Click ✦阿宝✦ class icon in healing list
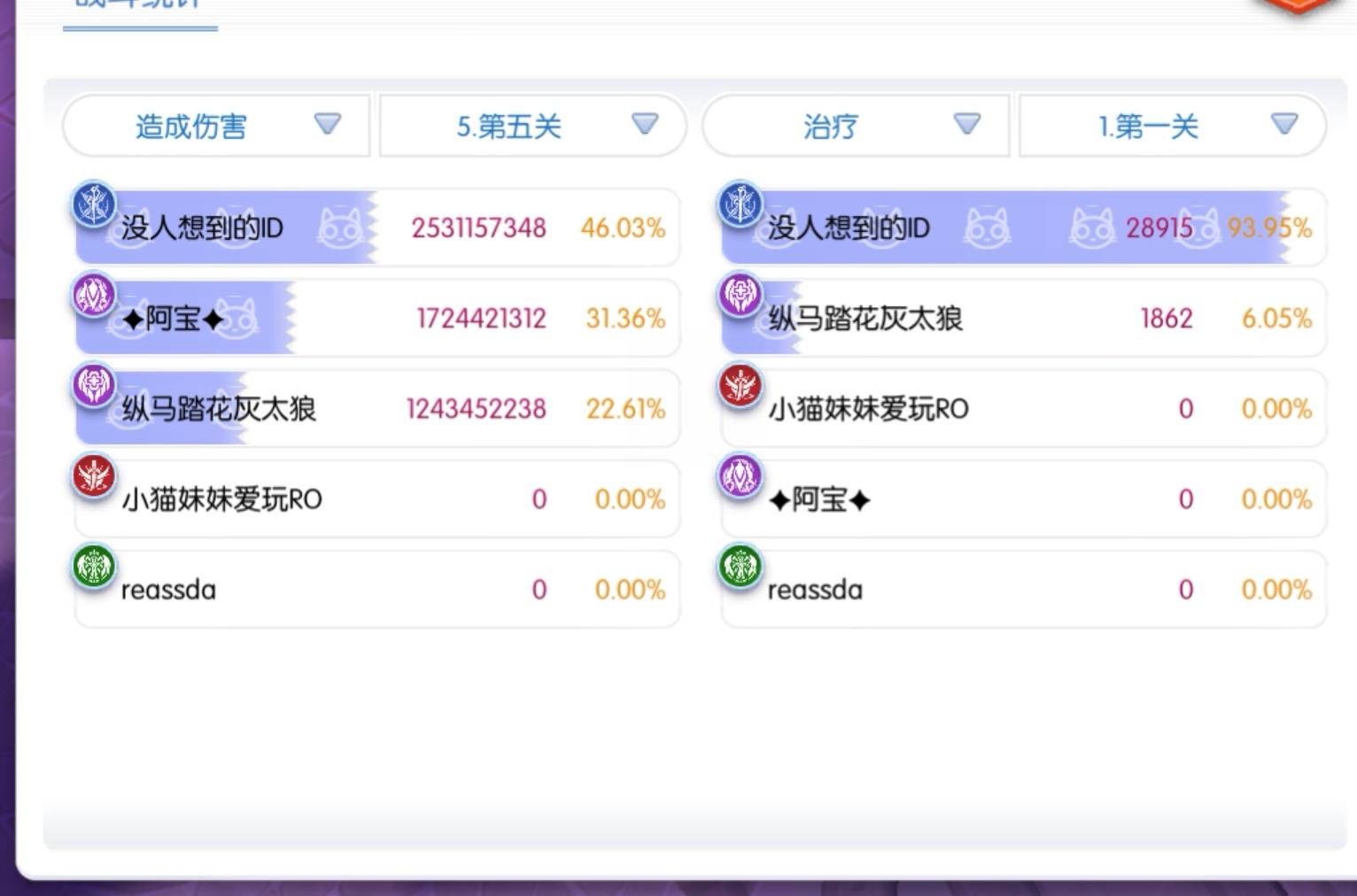1357x896 pixels. pos(740,476)
